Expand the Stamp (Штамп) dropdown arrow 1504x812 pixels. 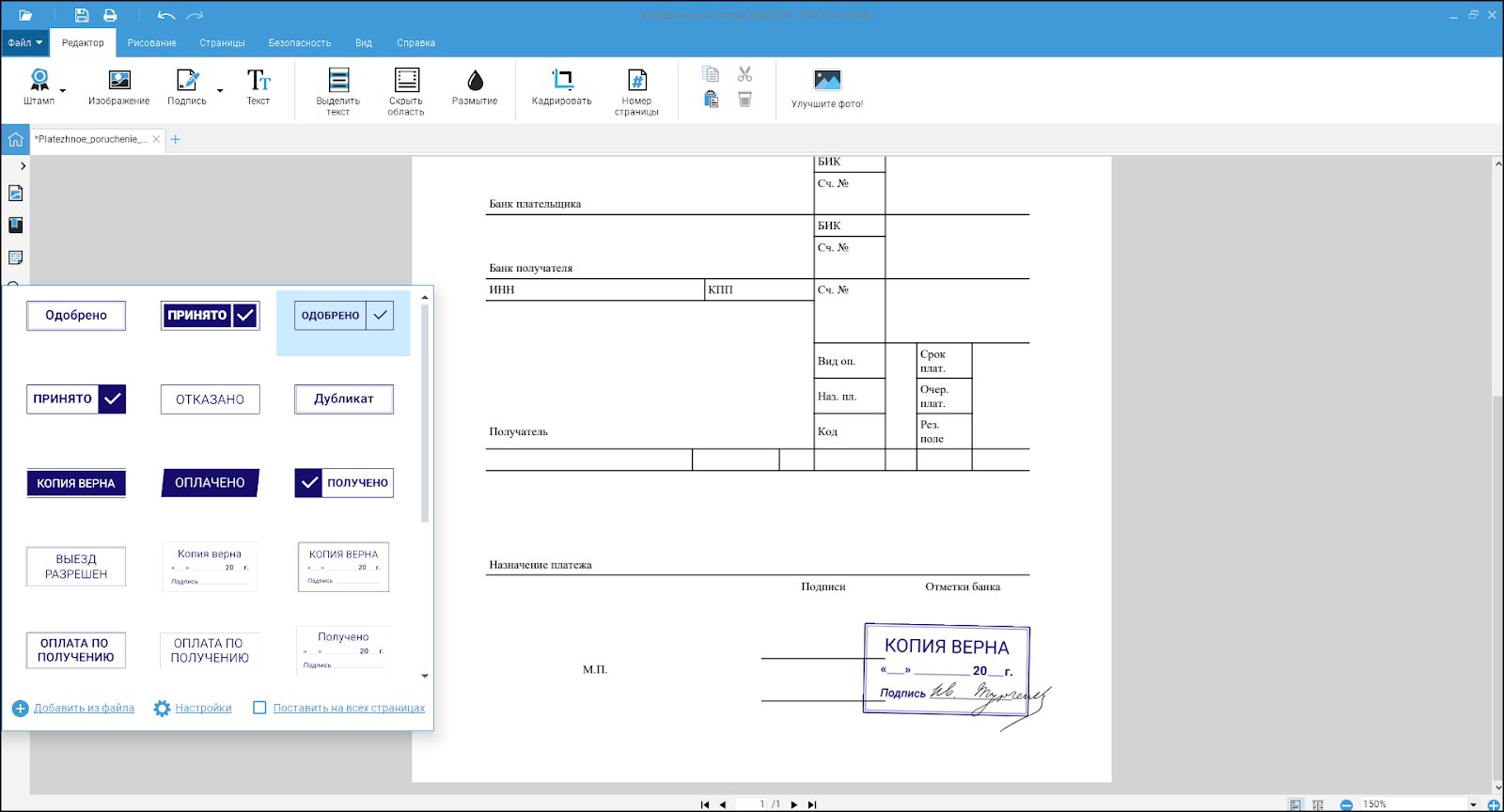pos(63,91)
